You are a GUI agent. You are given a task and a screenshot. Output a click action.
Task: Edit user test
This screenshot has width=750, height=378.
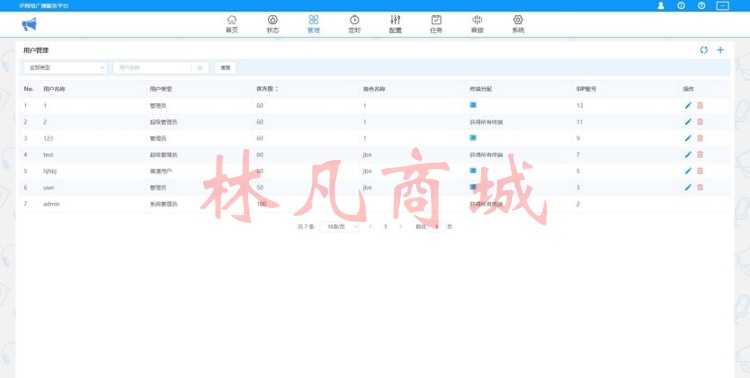[688, 154]
